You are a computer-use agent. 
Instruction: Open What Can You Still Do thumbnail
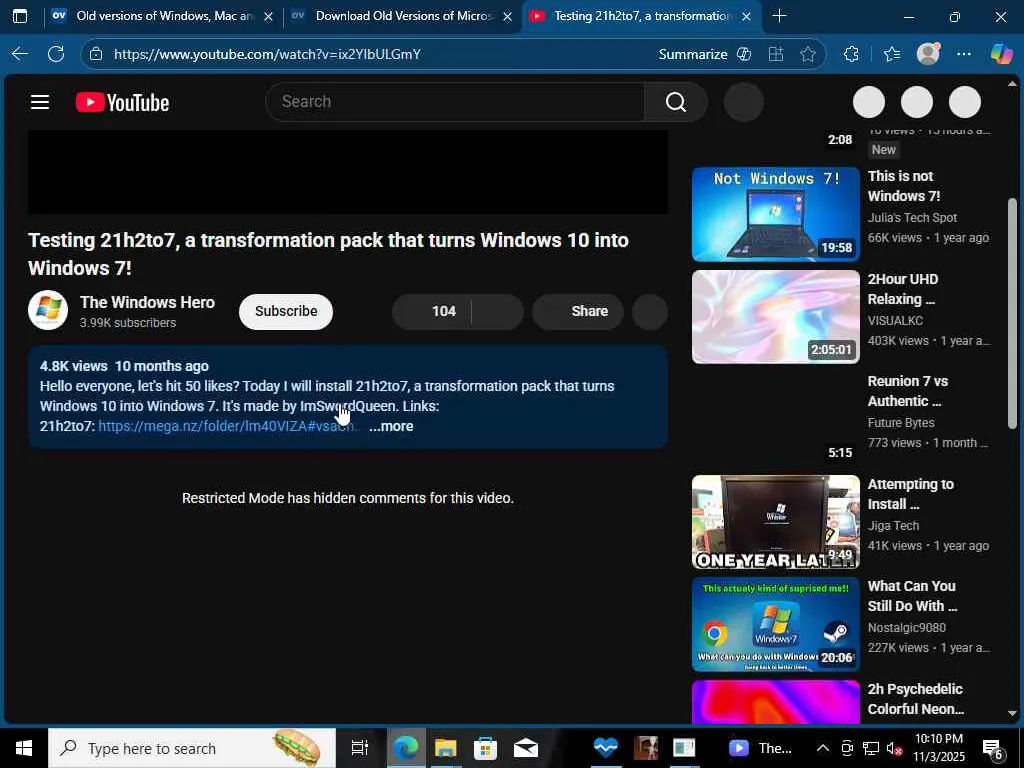(776, 624)
